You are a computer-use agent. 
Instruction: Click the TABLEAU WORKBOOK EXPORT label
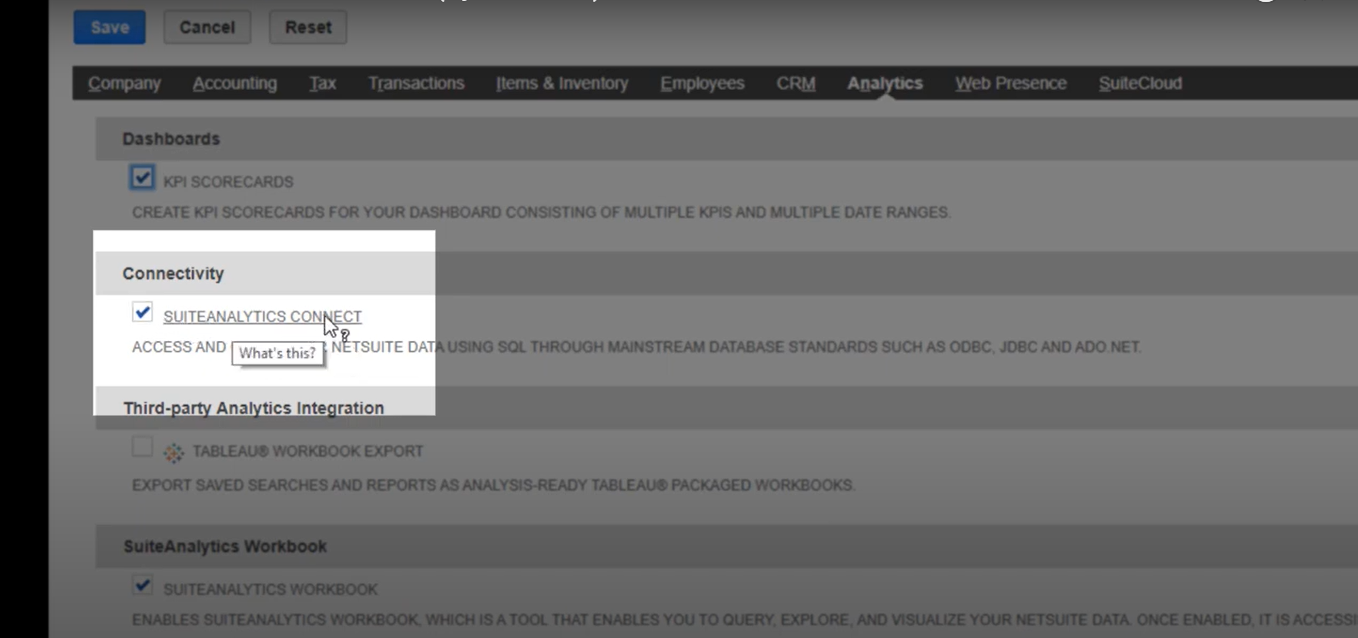pyautogui.click(x=308, y=451)
